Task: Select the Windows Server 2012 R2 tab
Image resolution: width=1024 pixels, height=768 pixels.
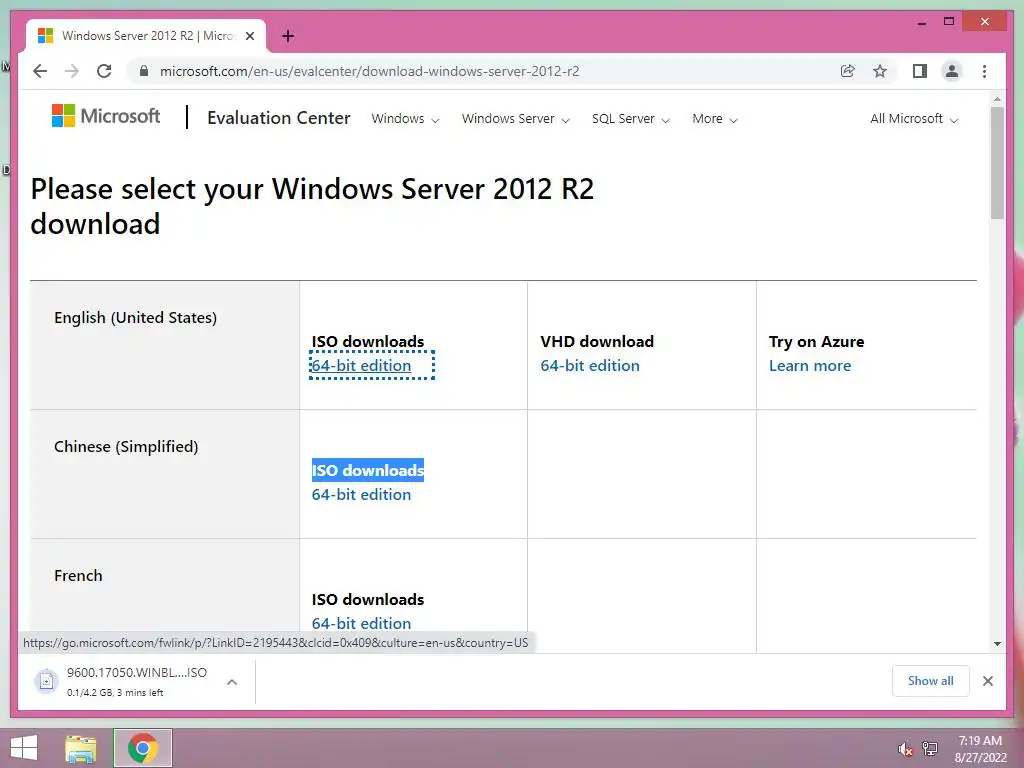Action: (x=146, y=36)
